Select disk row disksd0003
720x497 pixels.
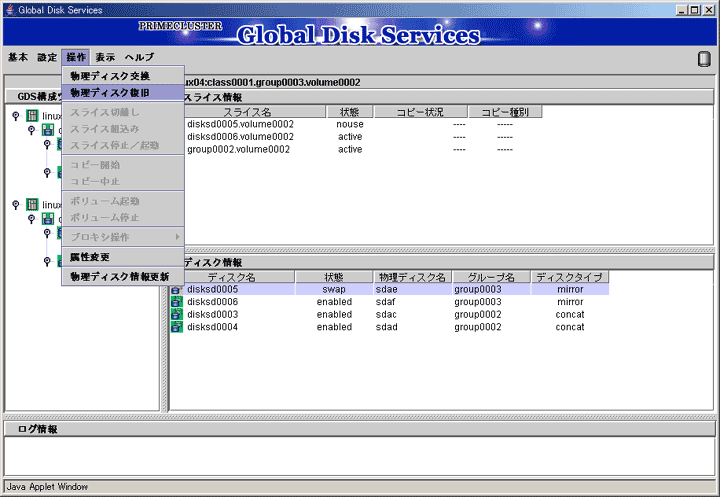click(389, 314)
